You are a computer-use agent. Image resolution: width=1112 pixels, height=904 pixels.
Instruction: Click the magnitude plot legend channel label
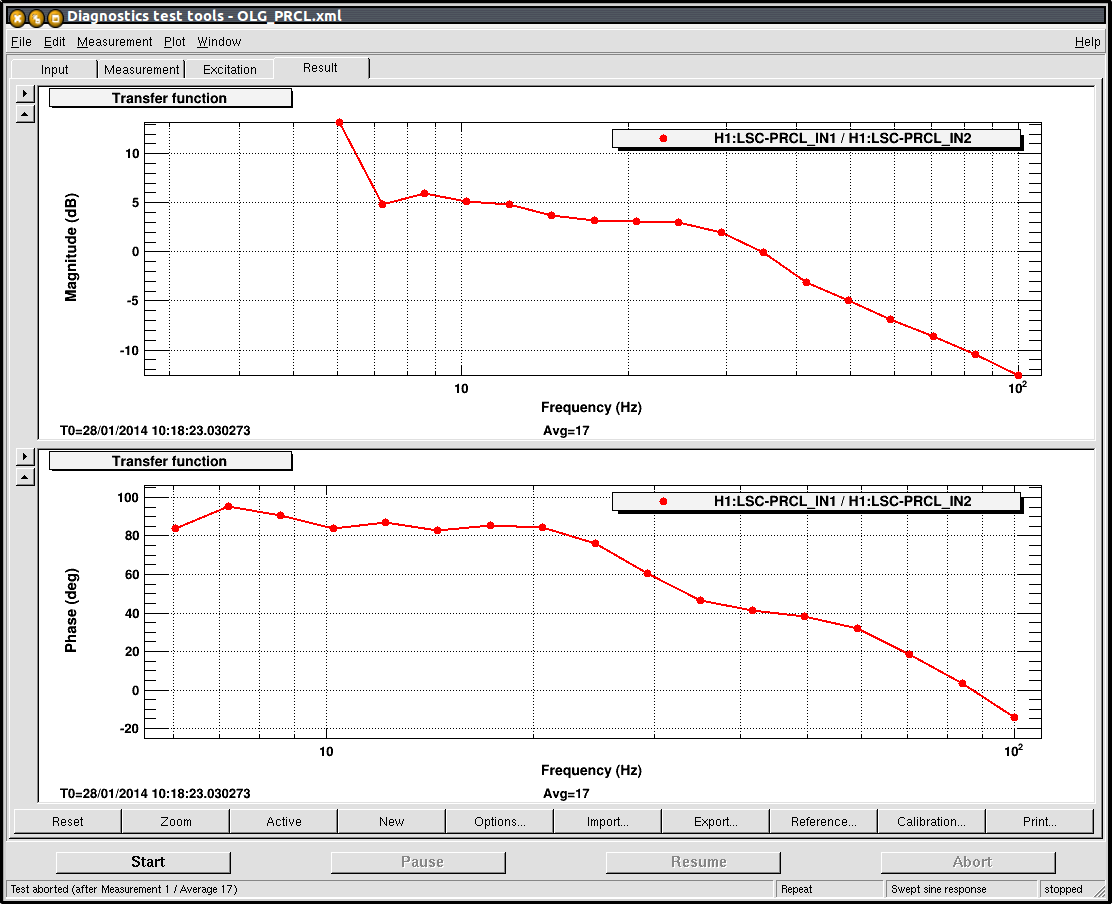[843, 138]
